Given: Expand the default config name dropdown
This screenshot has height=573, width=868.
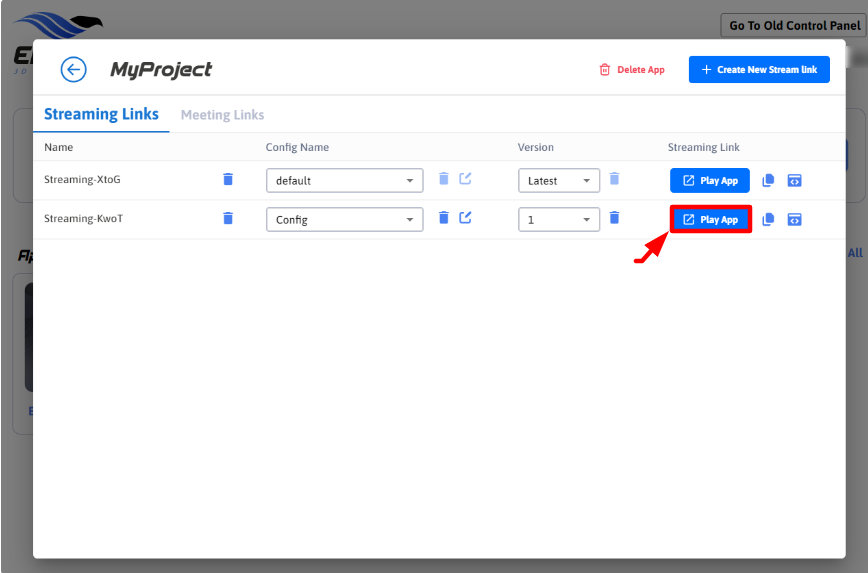Looking at the screenshot, I should (x=344, y=181).
